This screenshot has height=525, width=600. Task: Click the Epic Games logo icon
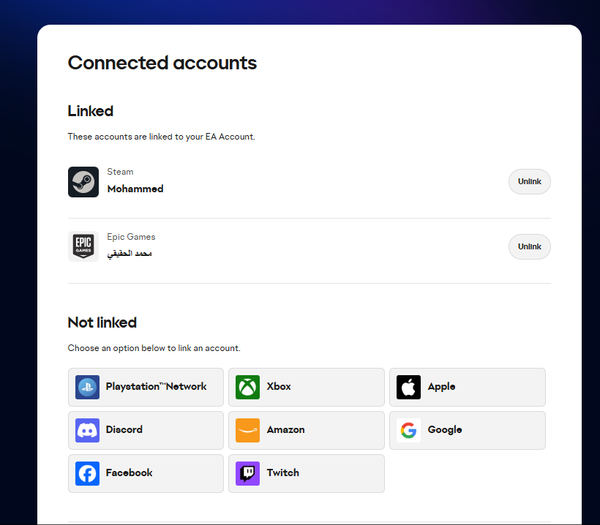click(83, 246)
